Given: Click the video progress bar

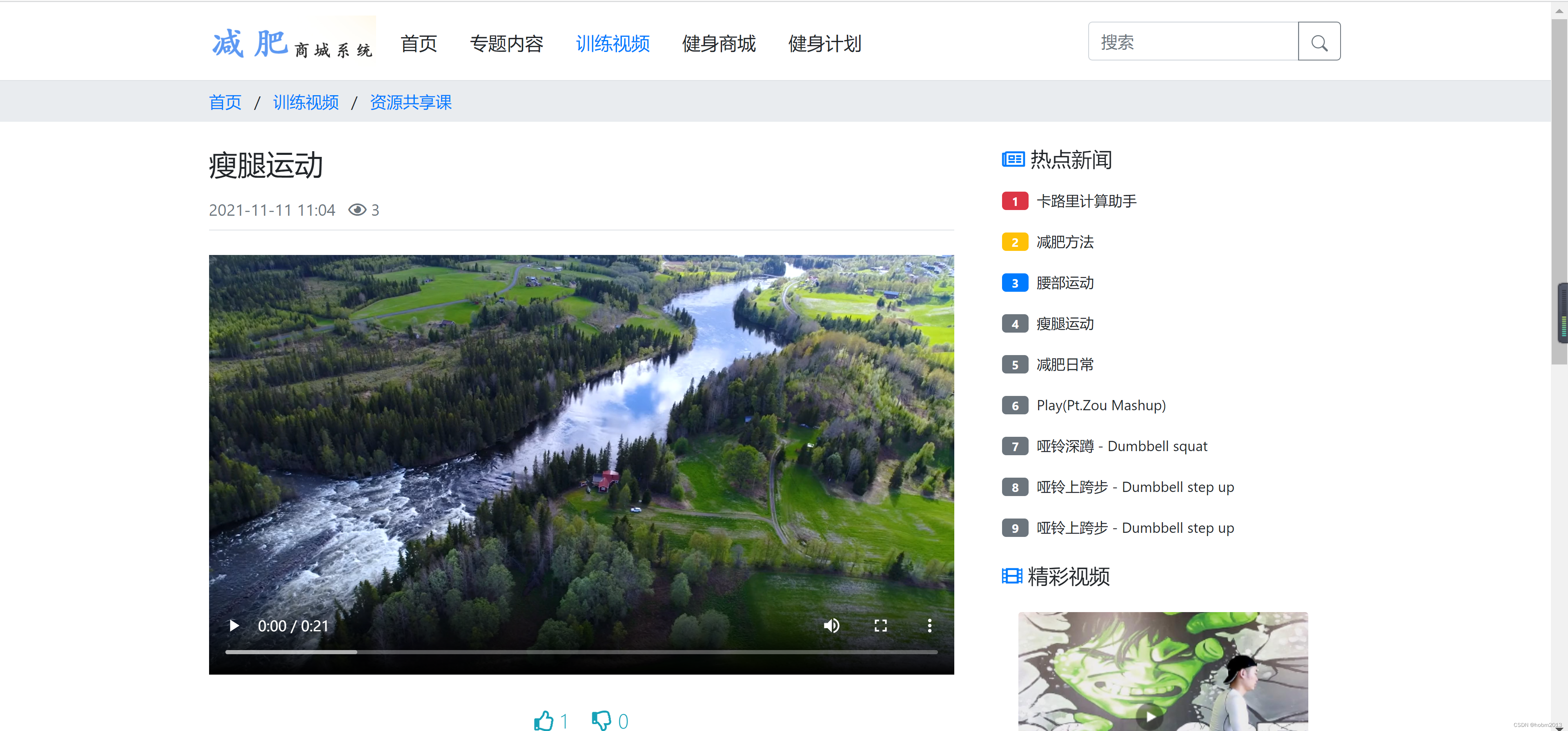Looking at the screenshot, I should [x=581, y=652].
